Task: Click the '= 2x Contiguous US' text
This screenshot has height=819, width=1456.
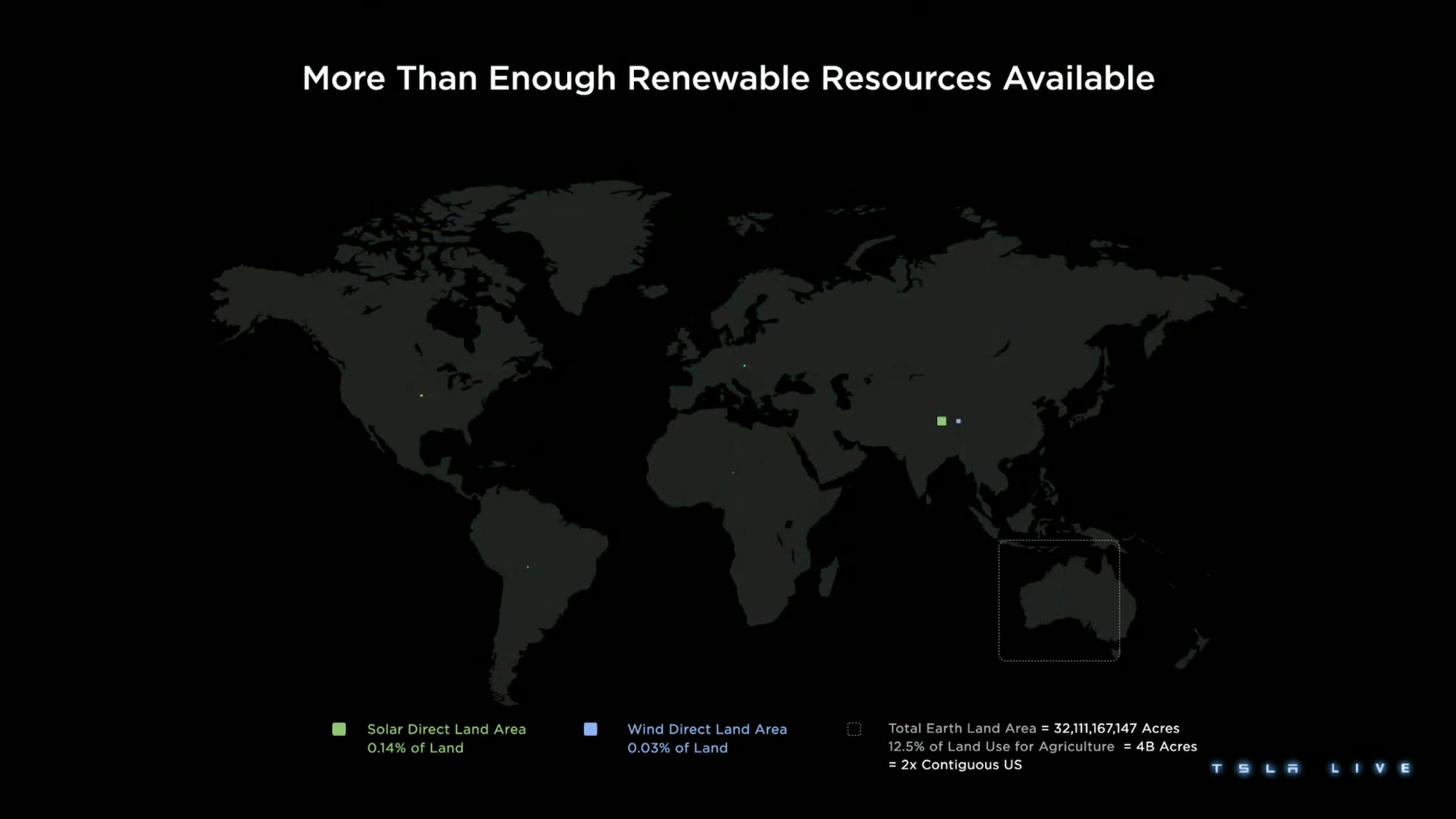Action: 955,764
